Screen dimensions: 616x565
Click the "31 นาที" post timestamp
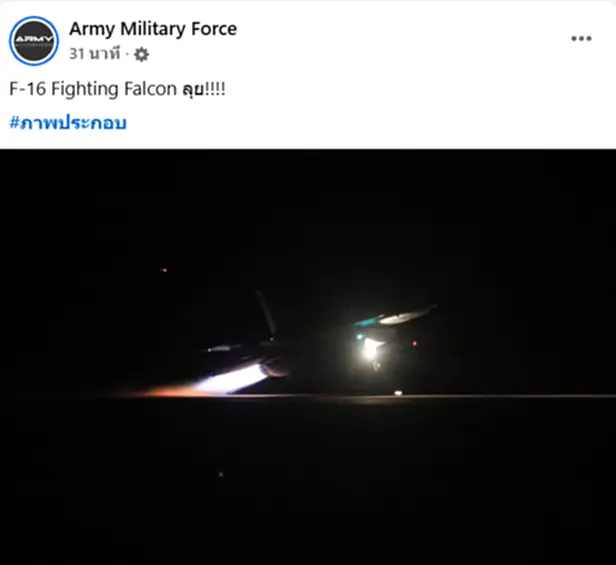pos(96,54)
